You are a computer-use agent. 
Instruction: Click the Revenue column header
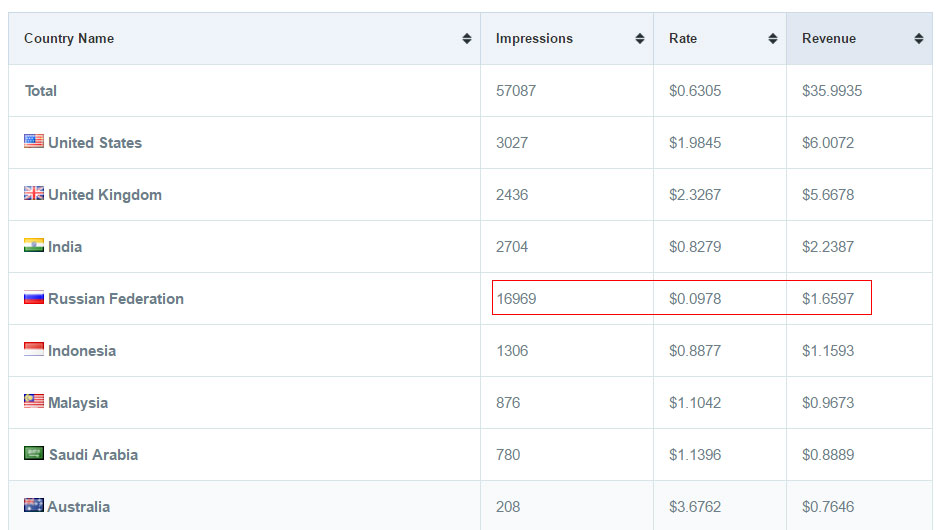coord(829,39)
